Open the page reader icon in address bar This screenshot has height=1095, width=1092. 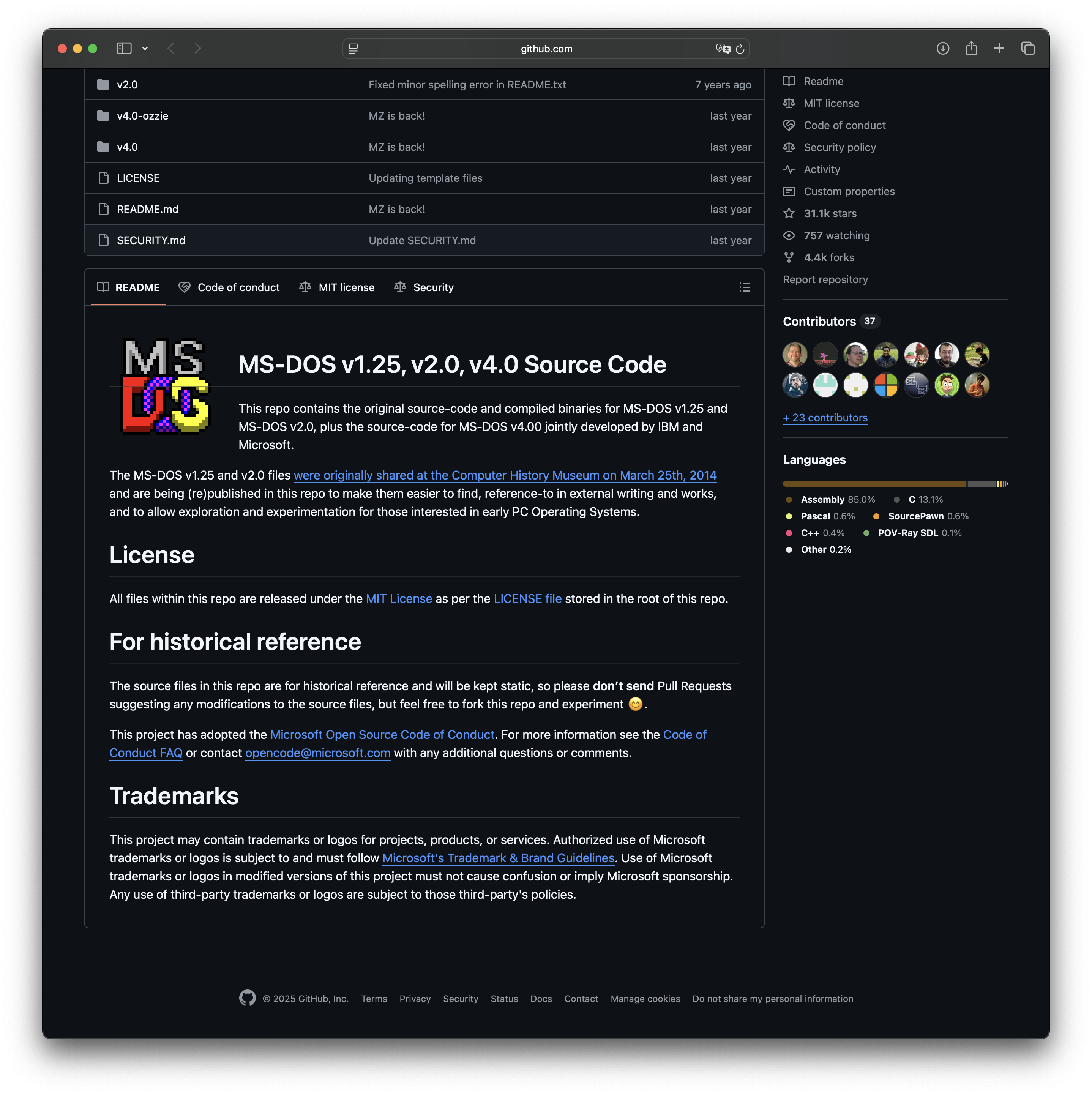(353, 49)
